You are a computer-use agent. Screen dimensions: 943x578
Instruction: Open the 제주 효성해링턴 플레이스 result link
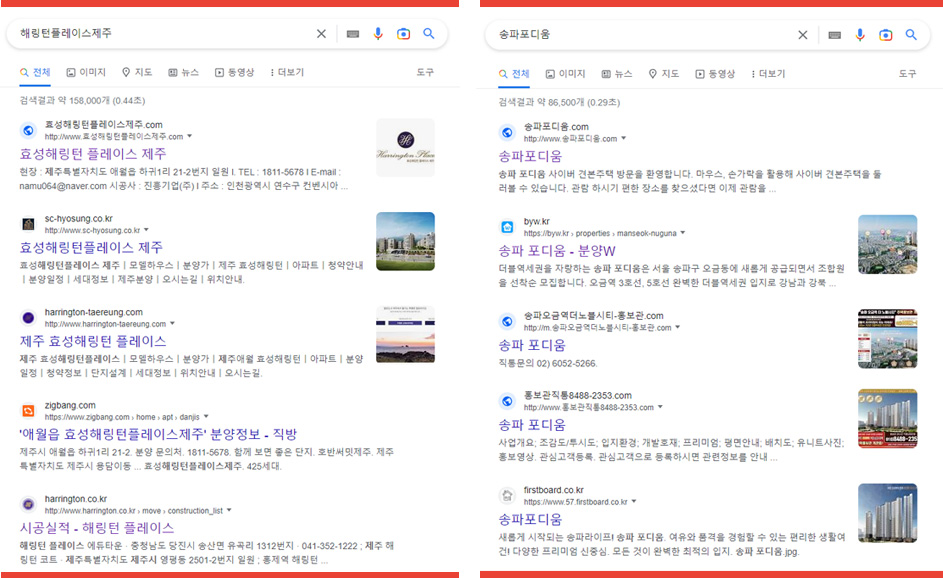pos(93,342)
